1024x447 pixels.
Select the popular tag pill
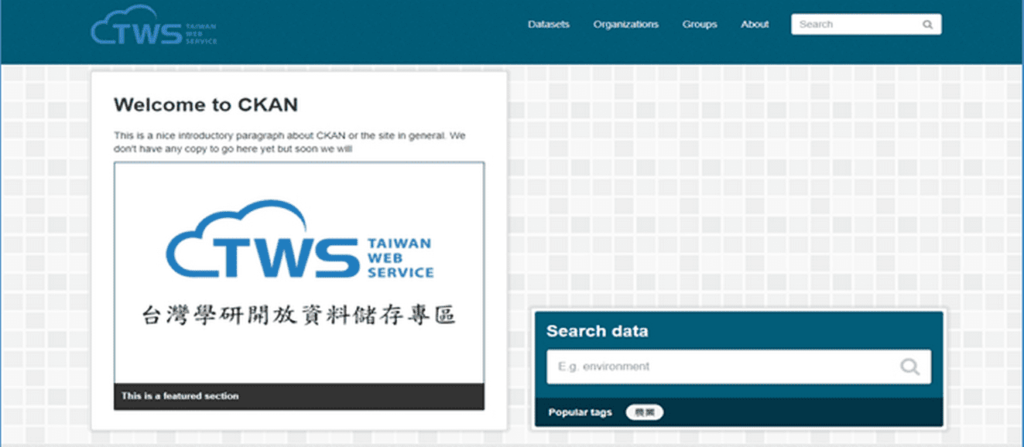point(644,412)
